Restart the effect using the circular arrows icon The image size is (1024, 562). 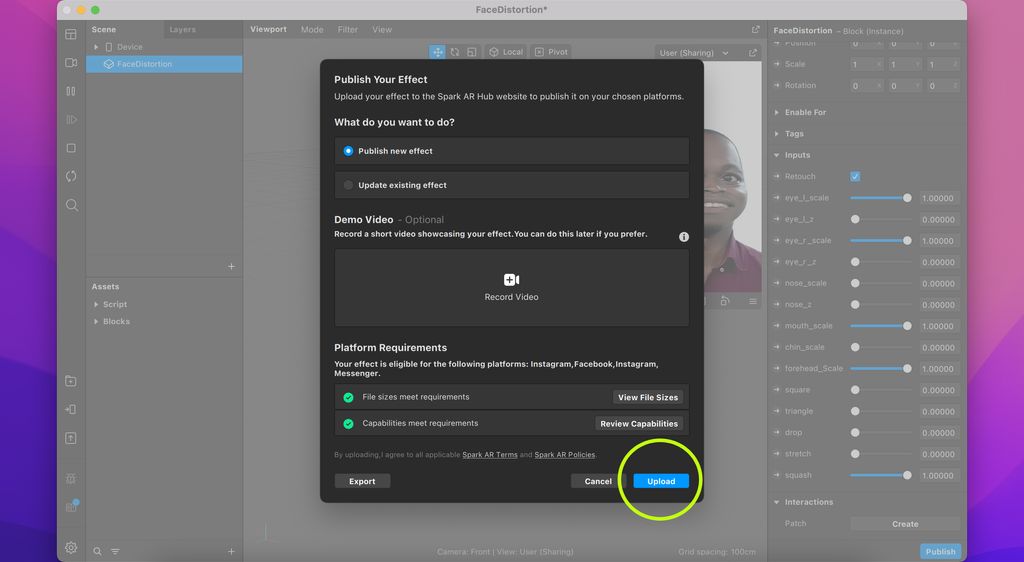pos(71,176)
